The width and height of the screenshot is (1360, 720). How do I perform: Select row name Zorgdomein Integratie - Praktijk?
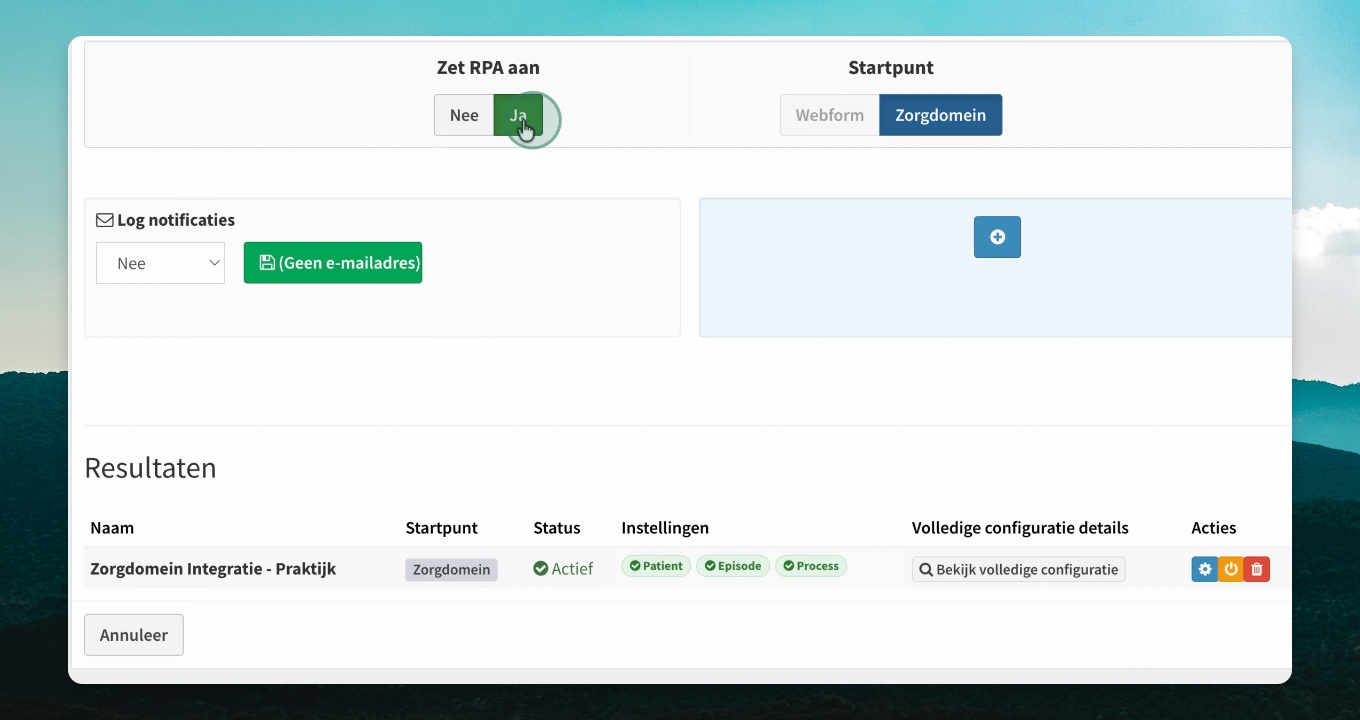[213, 569]
